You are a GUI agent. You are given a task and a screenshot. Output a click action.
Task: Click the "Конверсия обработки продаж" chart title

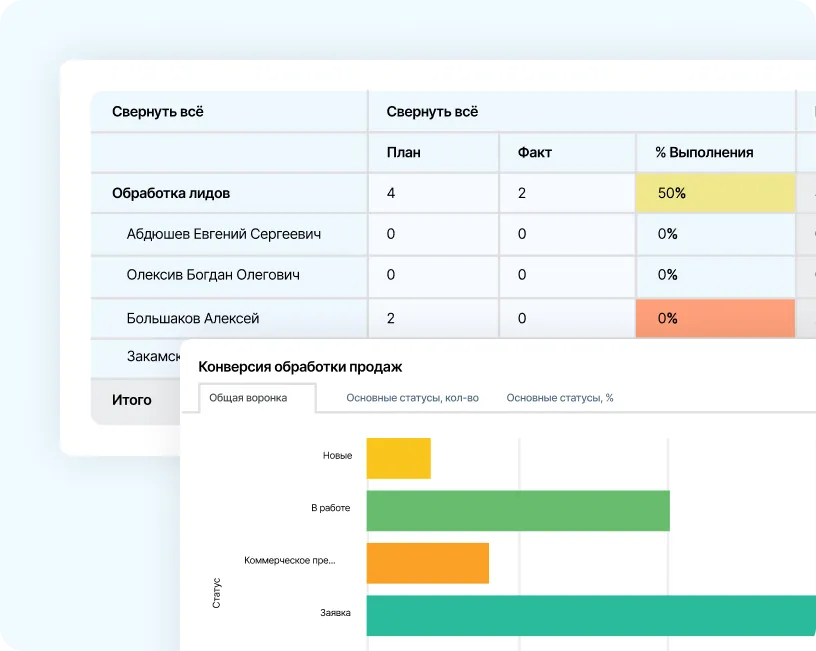tap(300, 367)
